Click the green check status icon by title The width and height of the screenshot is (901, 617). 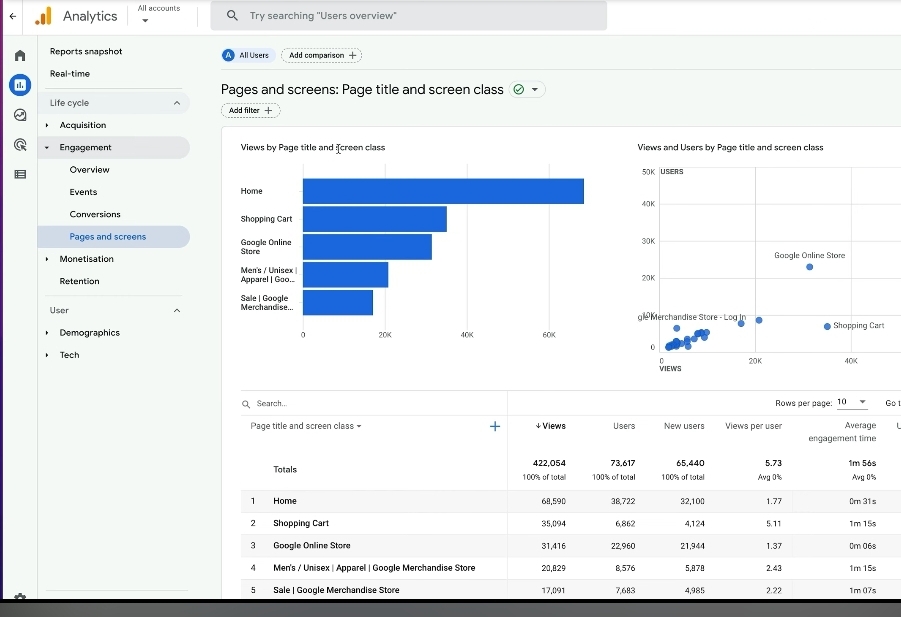[x=518, y=89]
